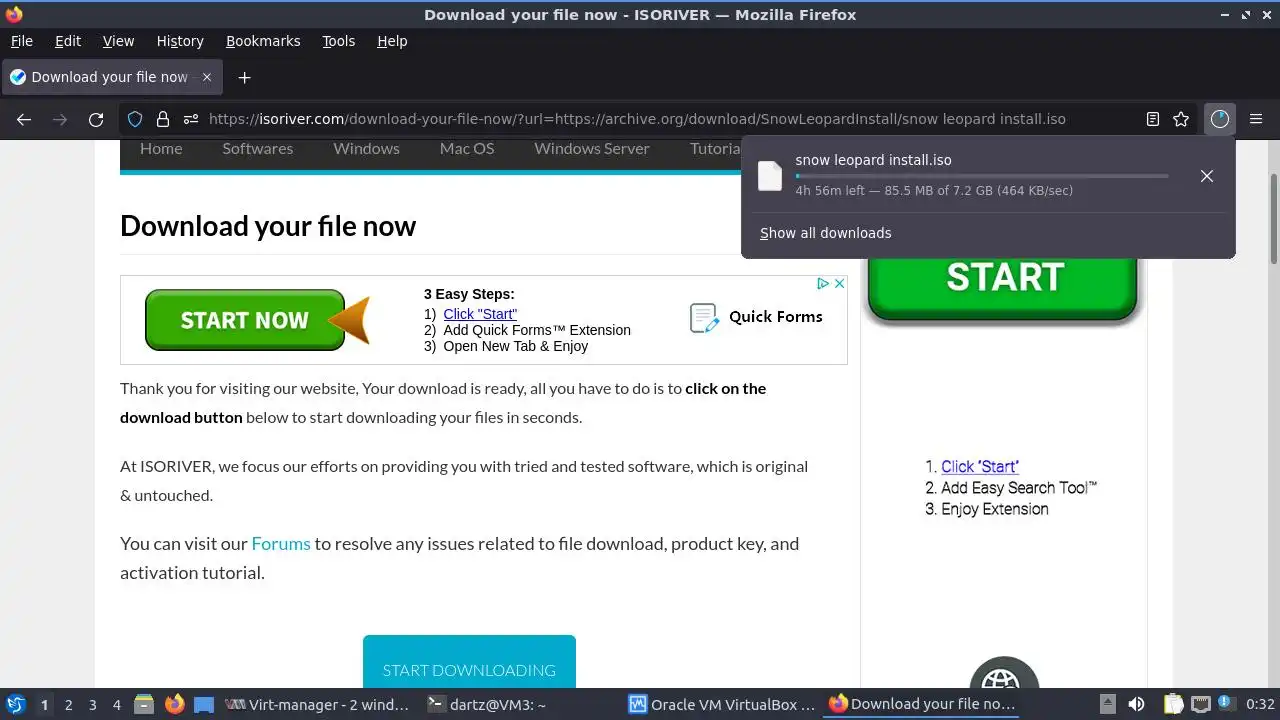The width and height of the screenshot is (1280, 720).
Task: Click the taskbar clock showing 0:32
Action: (1260, 704)
